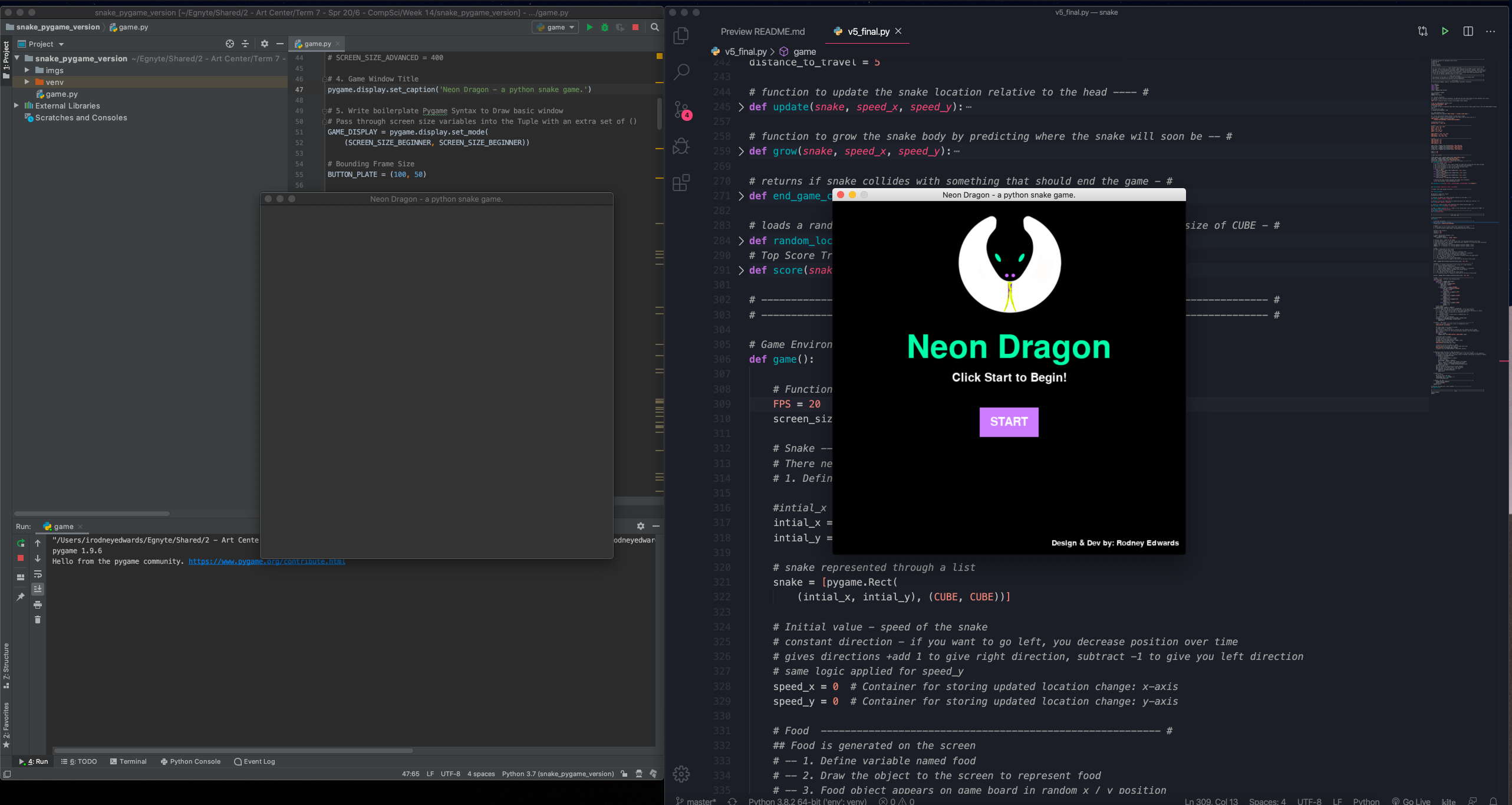Switch to the Preview README.md tab
This screenshot has width=1512, height=805.
(762, 31)
